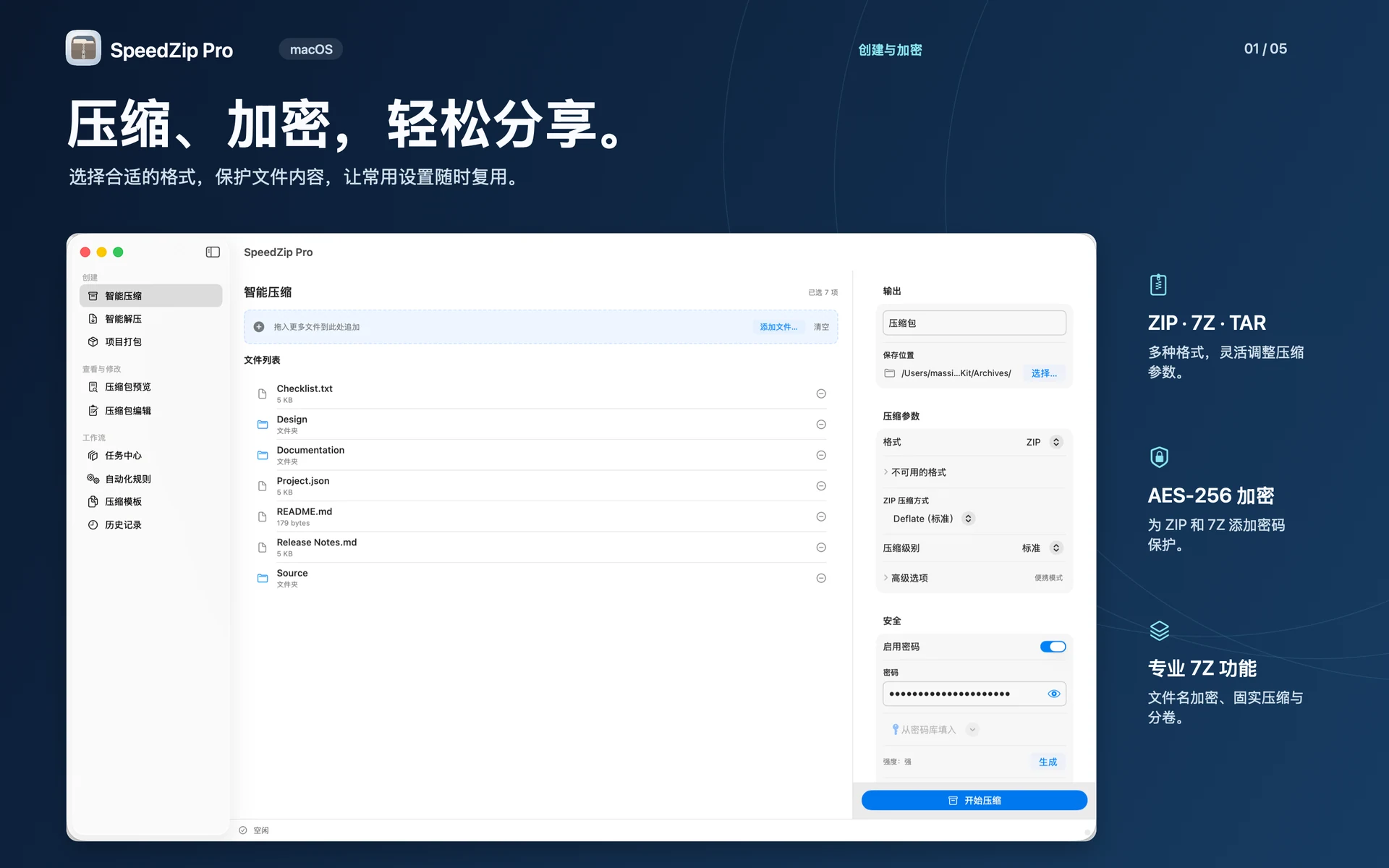The image size is (1389, 868).
Task: Open 智能解压 in sidebar
Action: coord(150,319)
